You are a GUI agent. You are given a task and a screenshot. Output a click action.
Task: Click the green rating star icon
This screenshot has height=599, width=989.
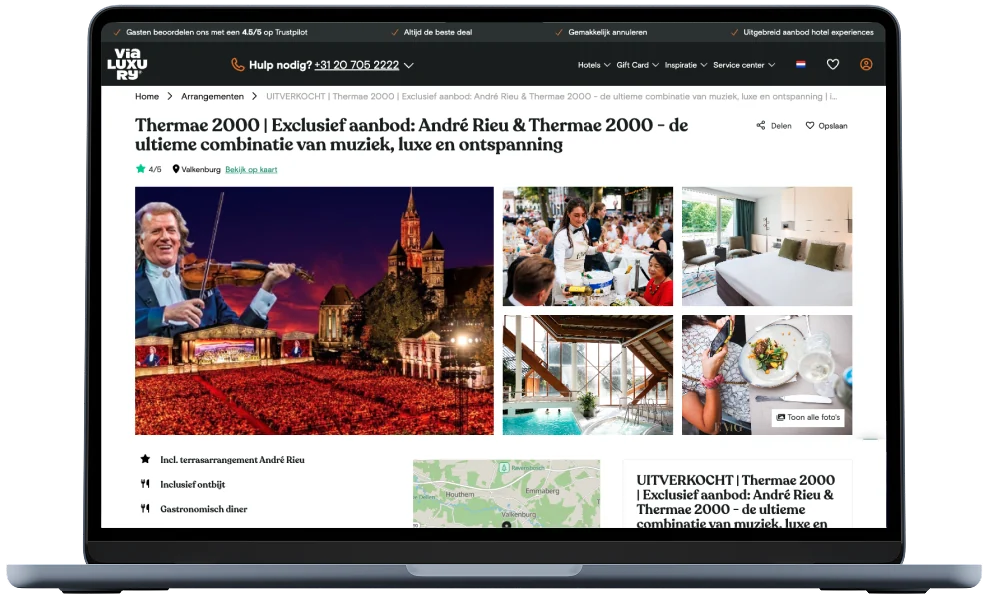point(141,168)
